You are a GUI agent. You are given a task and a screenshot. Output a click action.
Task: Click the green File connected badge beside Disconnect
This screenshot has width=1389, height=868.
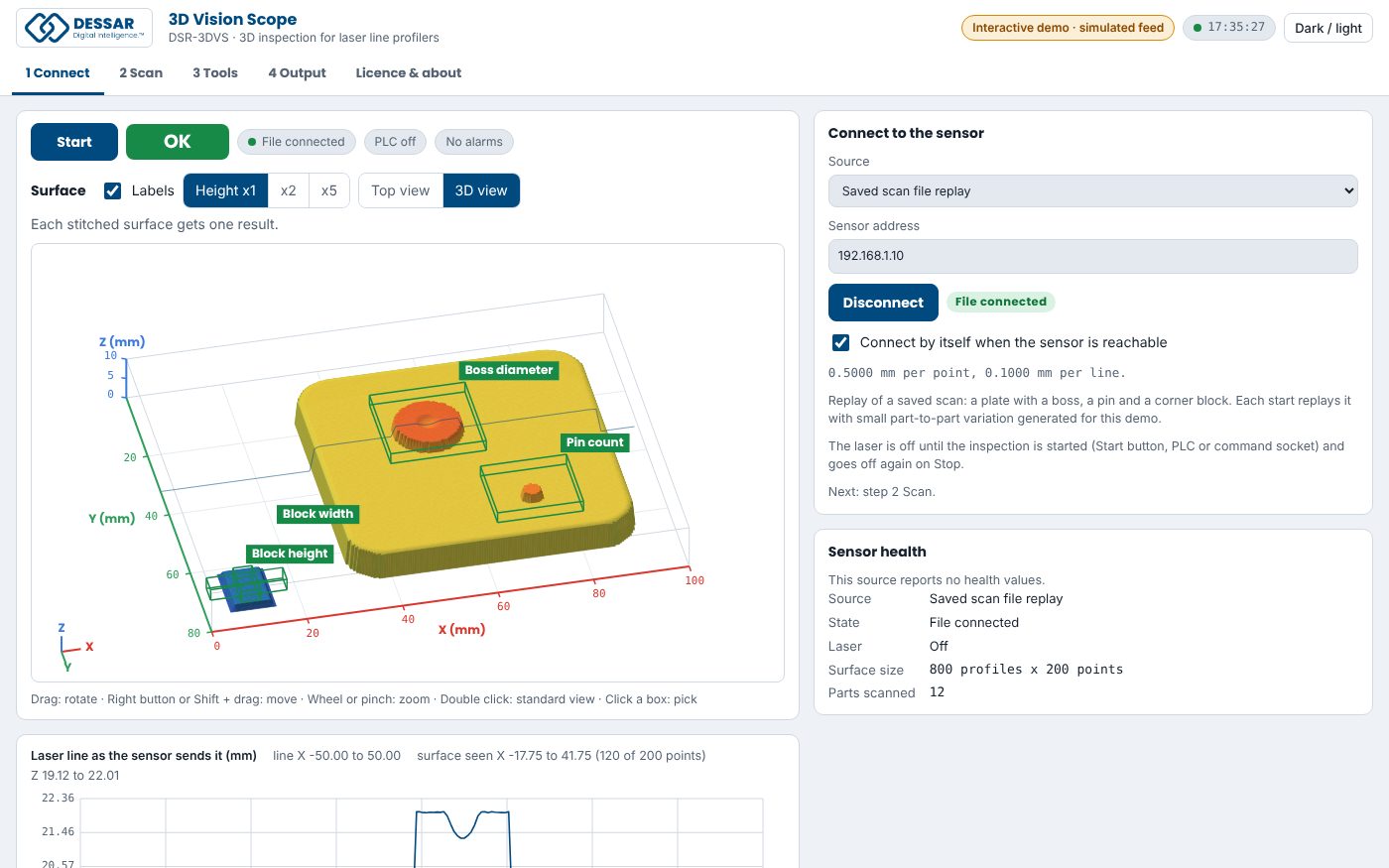(x=1000, y=302)
